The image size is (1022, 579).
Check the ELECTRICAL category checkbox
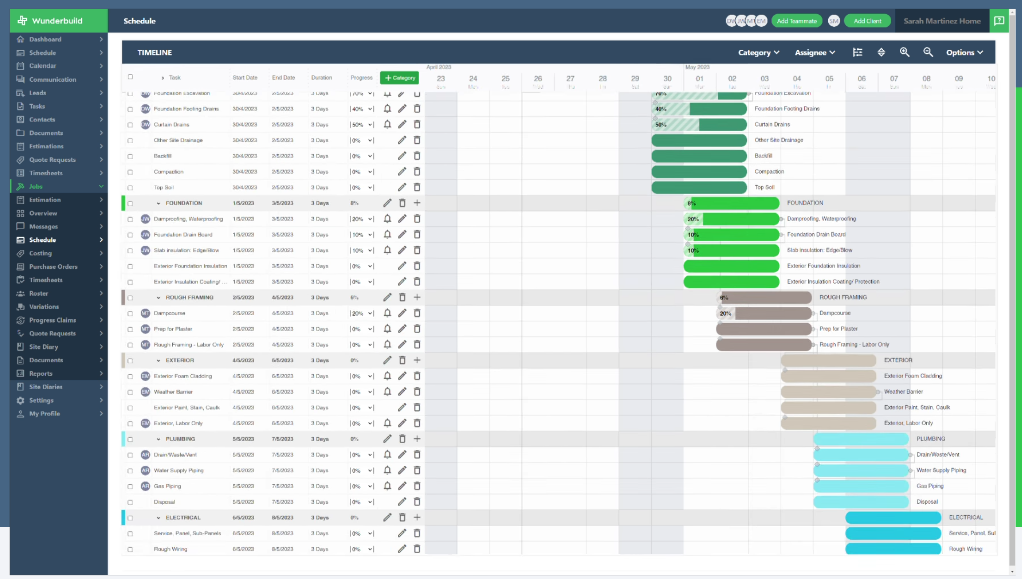(x=130, y=518)
